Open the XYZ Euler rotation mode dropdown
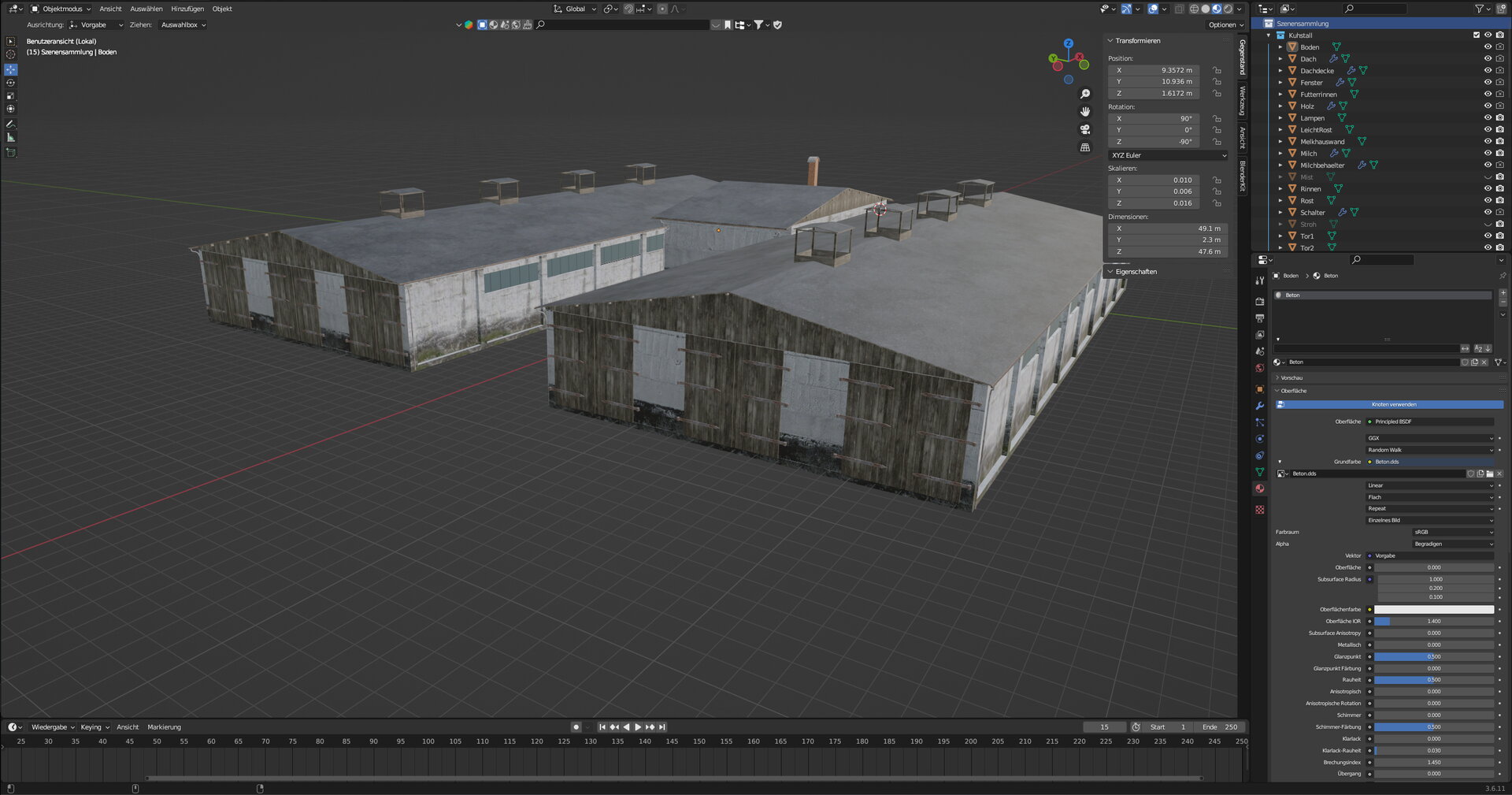1512x795 pixels. [1168, 155]
